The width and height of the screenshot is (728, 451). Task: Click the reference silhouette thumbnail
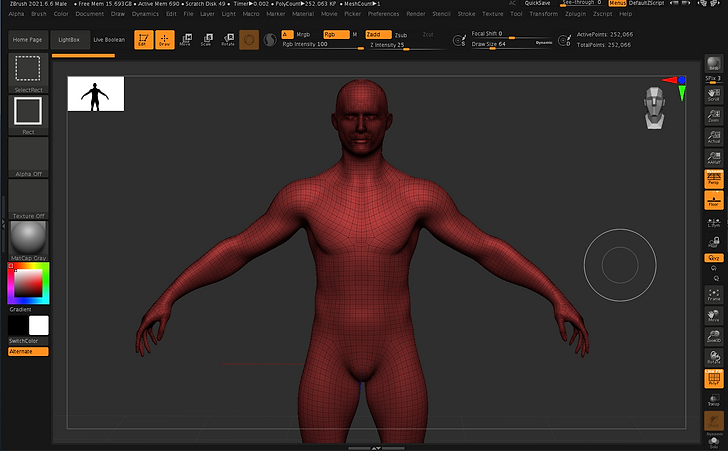pos(96,94)
